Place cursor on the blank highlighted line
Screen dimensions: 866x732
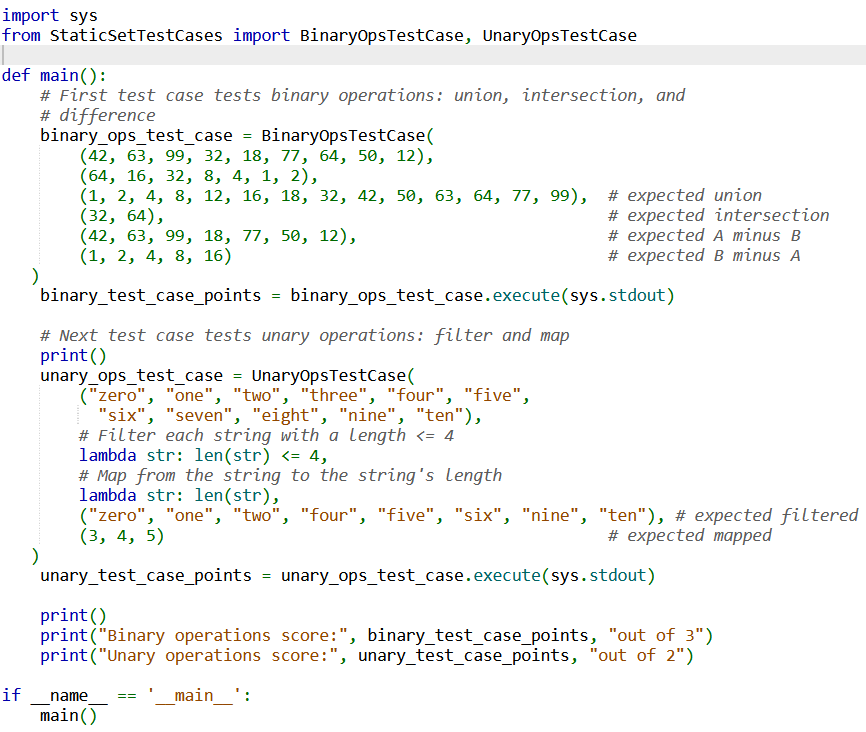pos(433,55)
